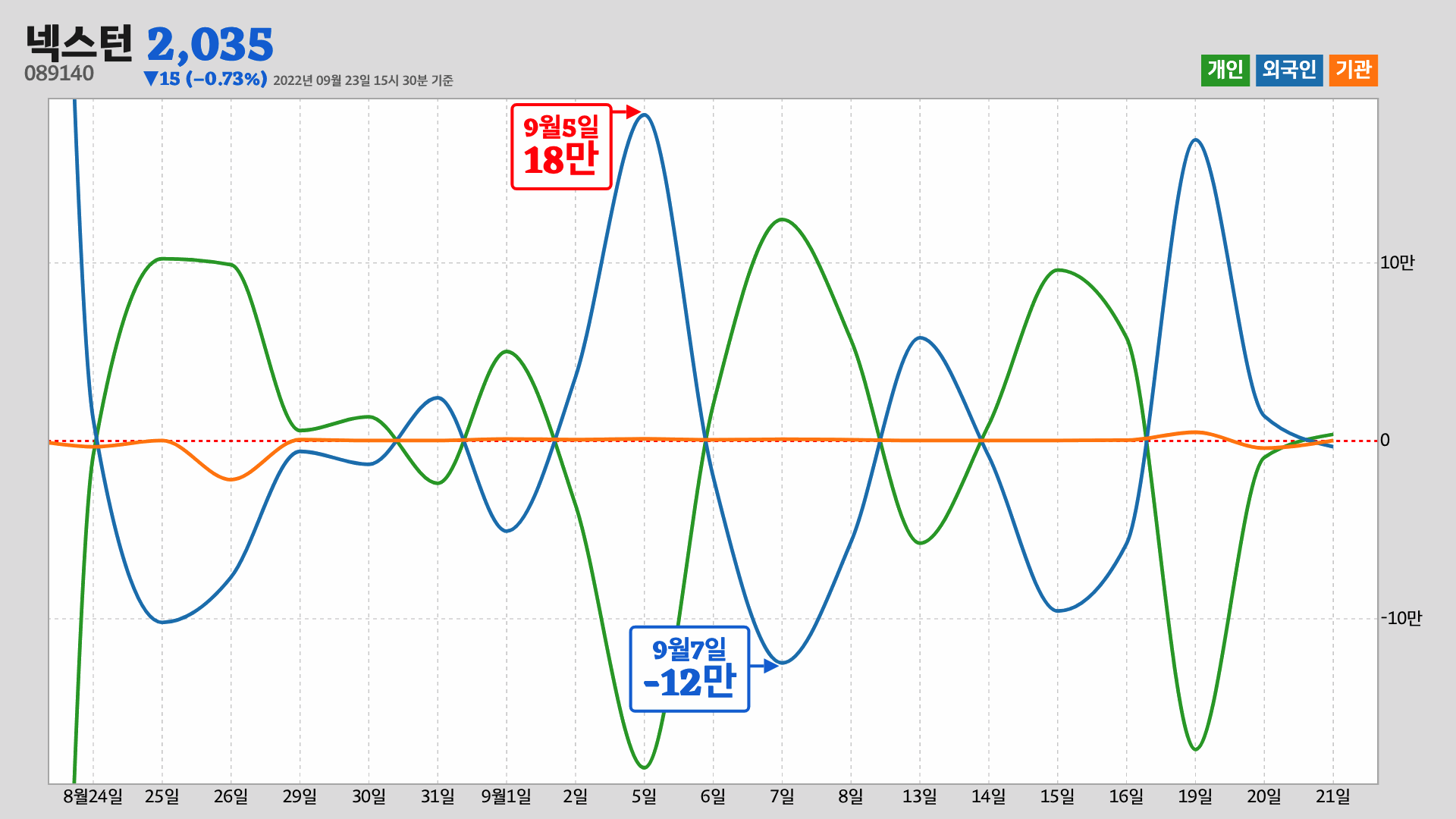1456x819 pixels.
Task: Click the x-axis label 9월1일
Action: pos(507,797)
